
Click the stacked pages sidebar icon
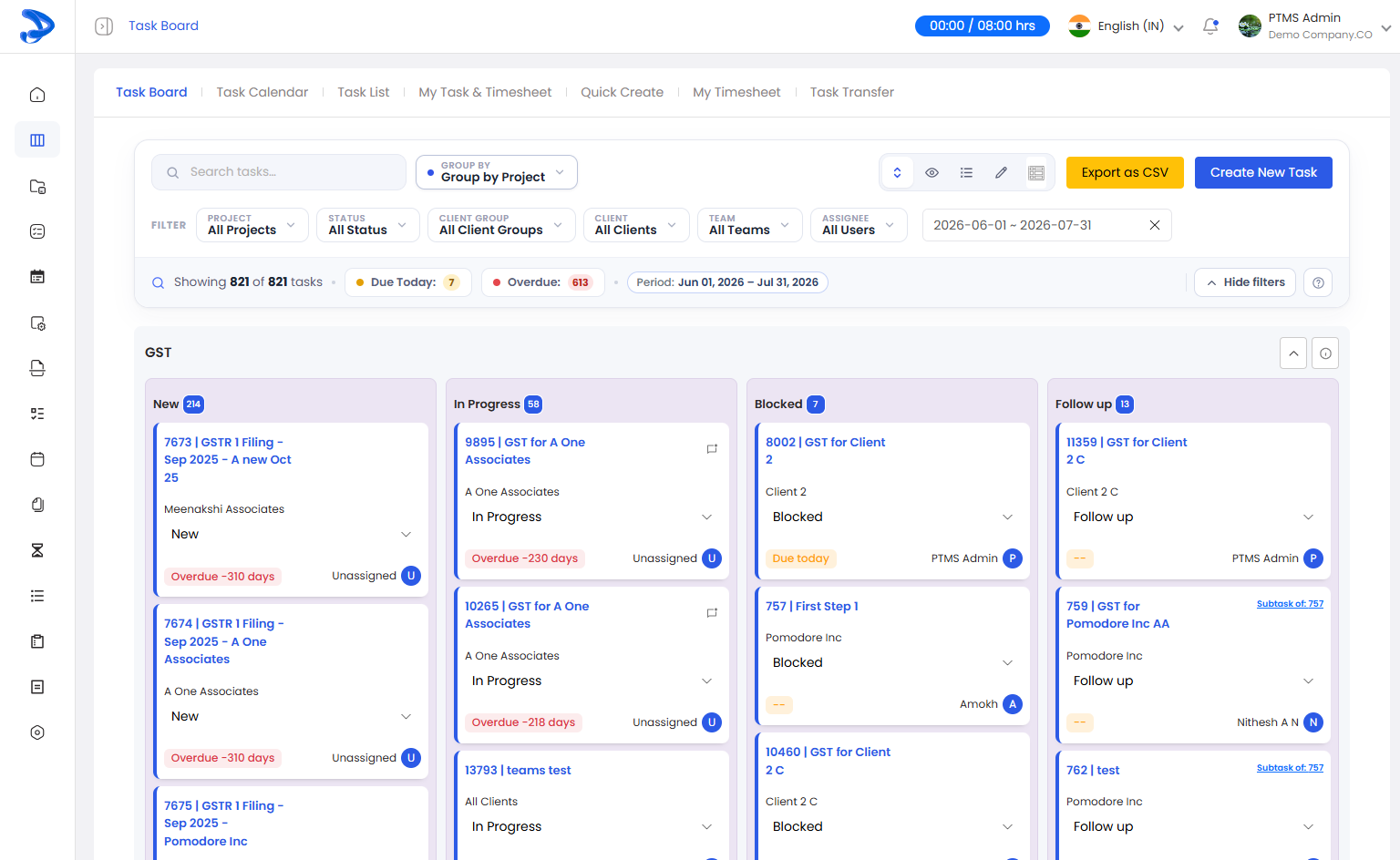coord(37,505)
